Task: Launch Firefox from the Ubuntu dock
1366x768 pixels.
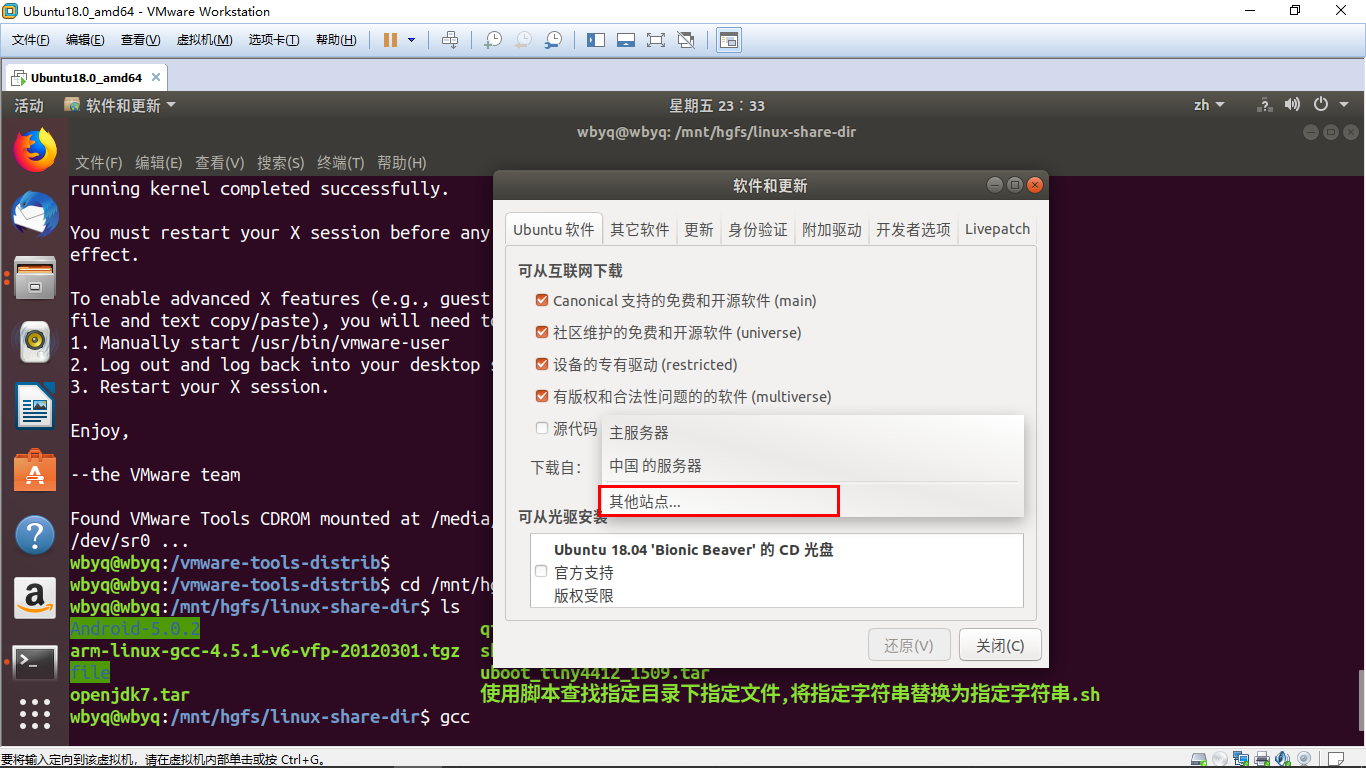Action: (35, 150)
